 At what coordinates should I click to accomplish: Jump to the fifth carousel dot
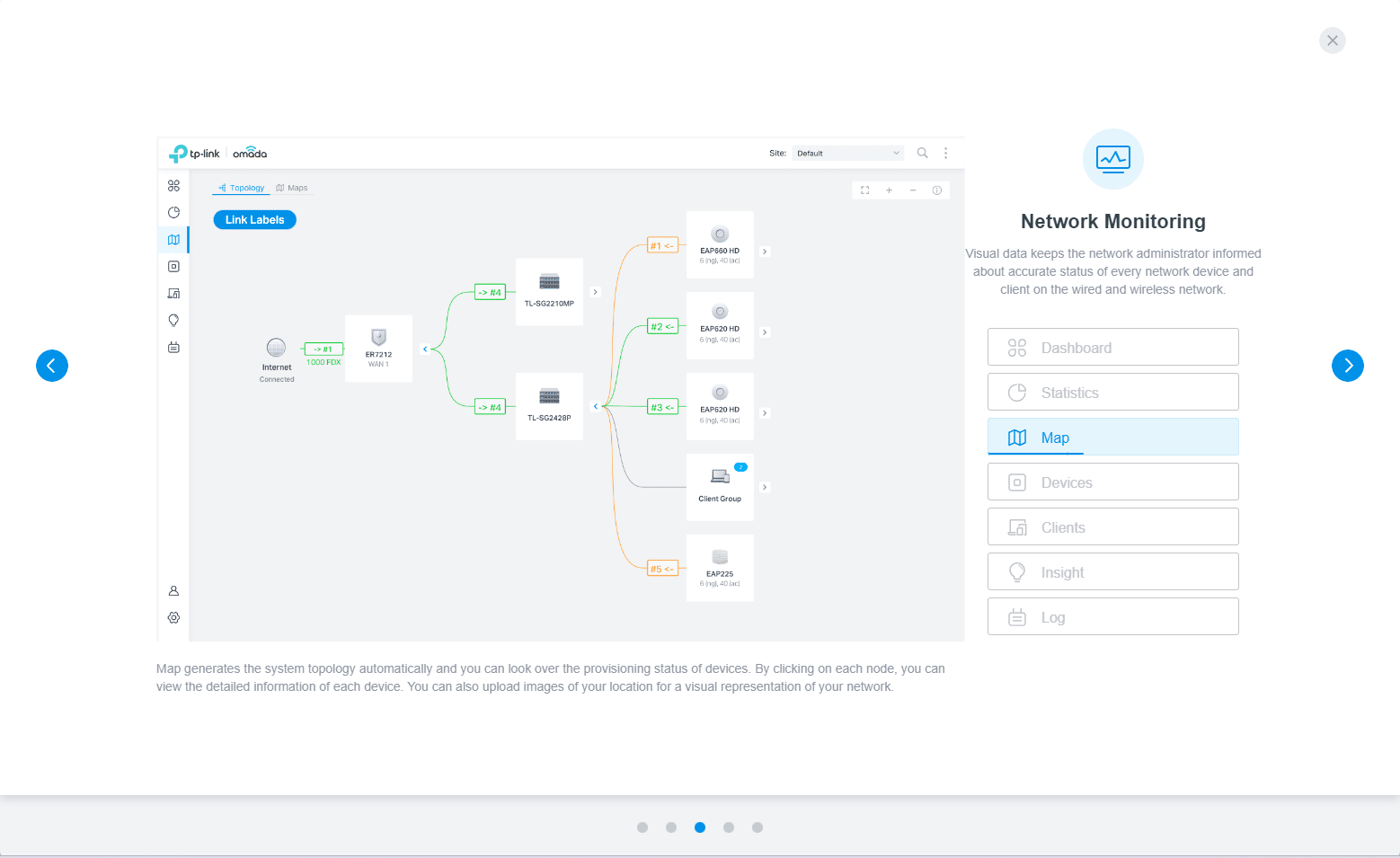[x=758, y=827]
